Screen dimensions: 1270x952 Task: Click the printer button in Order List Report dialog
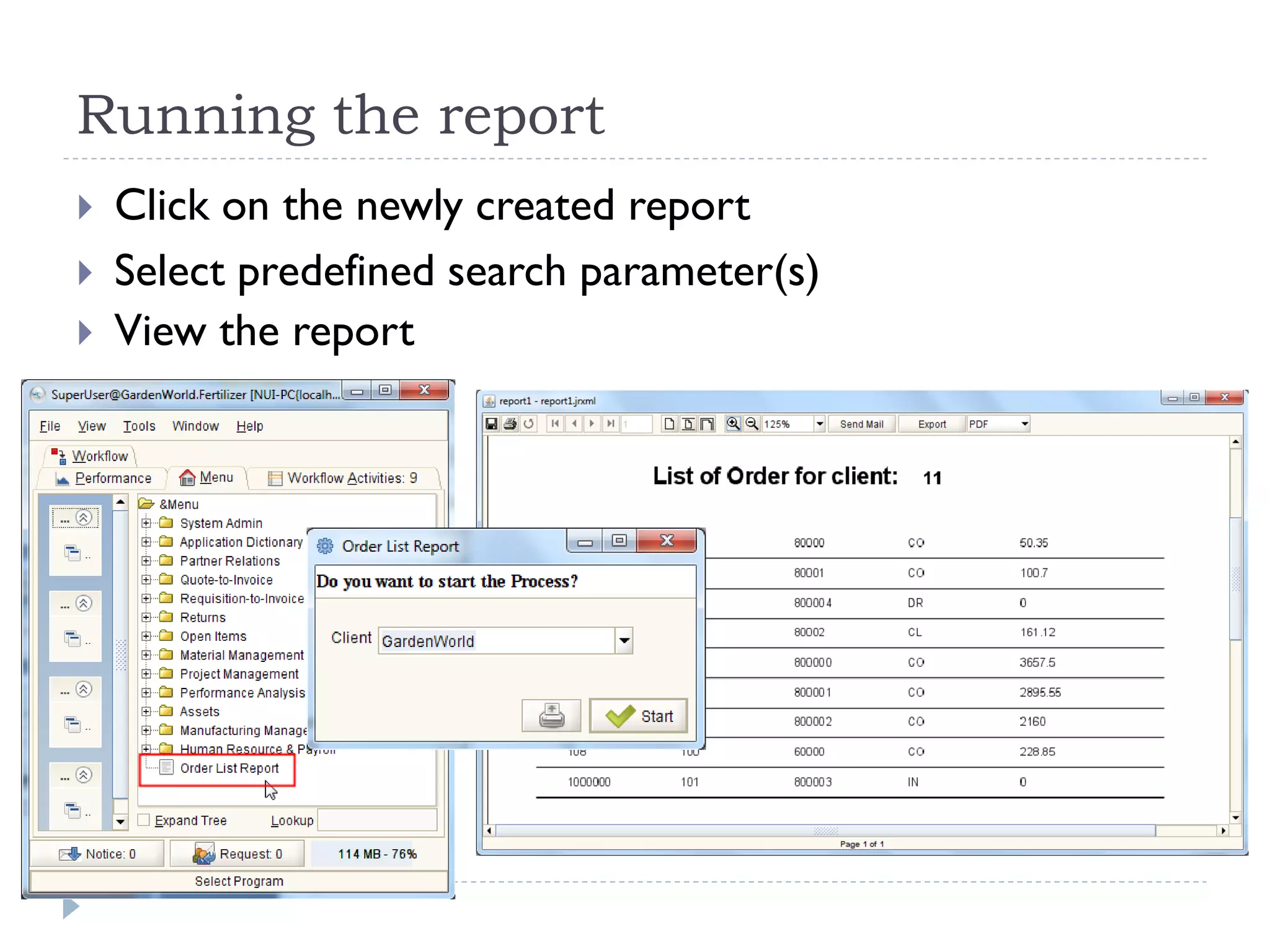click(551, 716)
